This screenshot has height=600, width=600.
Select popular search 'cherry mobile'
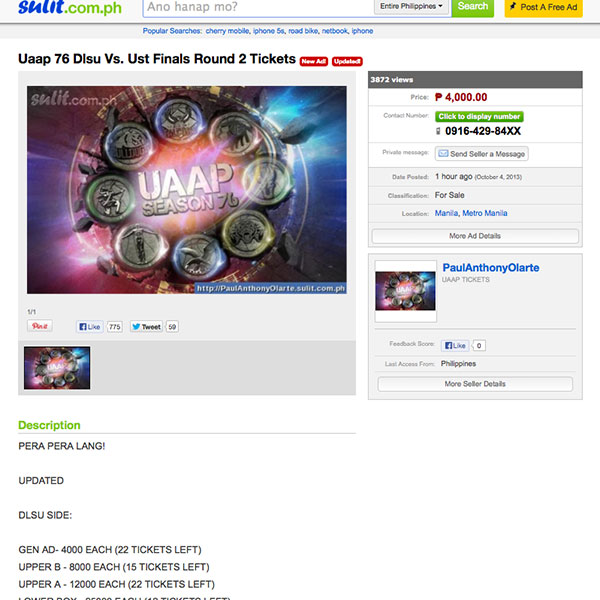227,31
